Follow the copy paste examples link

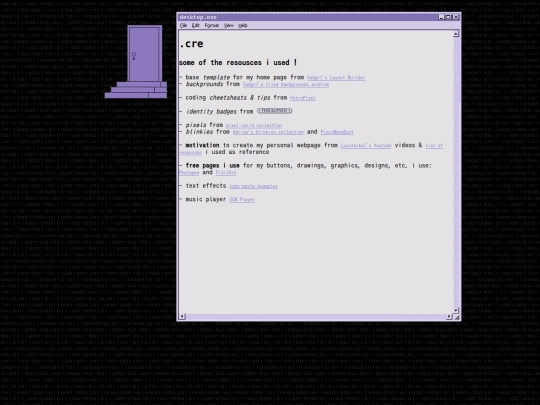coord(253,186)
